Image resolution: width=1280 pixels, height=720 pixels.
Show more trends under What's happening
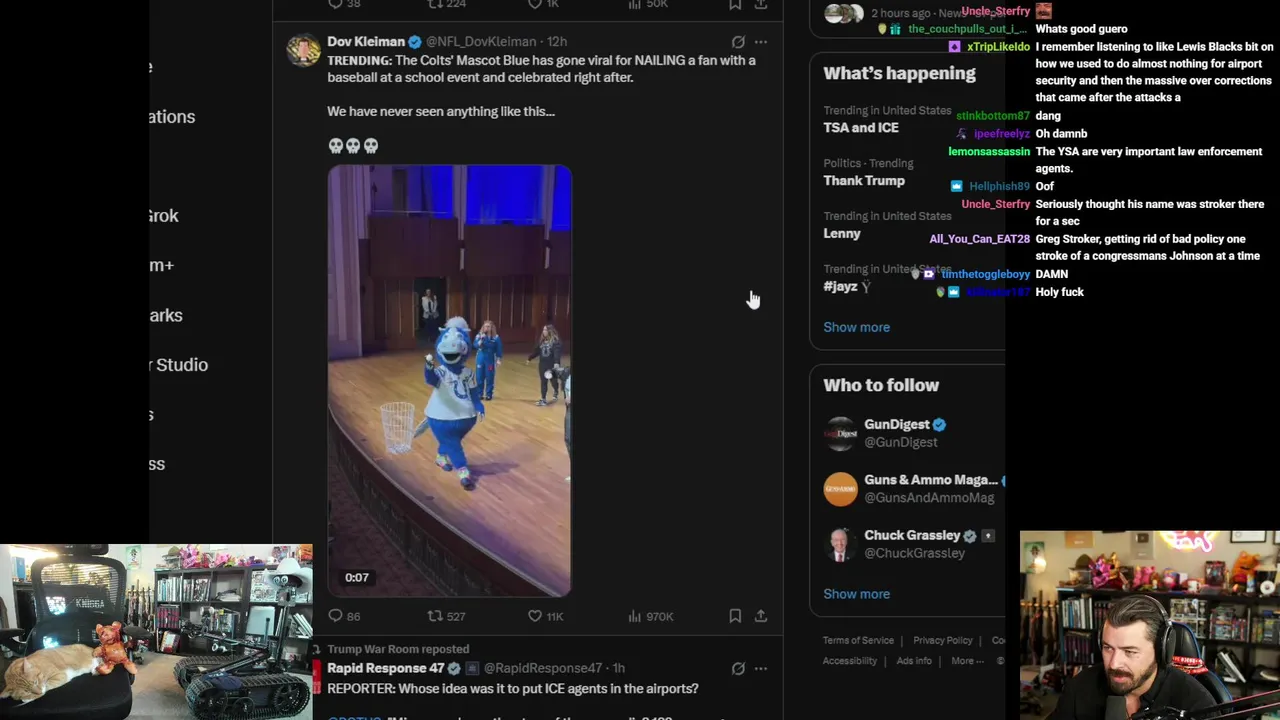tap(856, 327)
